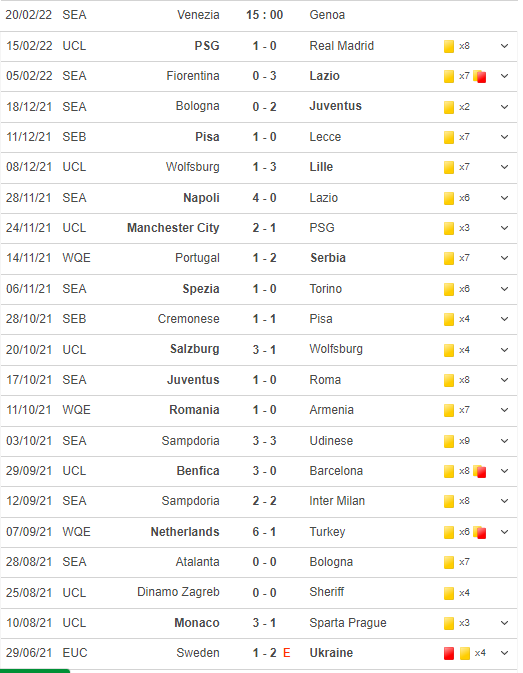Click the yellow card icon in Bologna vs Juventus row
Viewport: 523px width, 673px height.
[449, 107]
